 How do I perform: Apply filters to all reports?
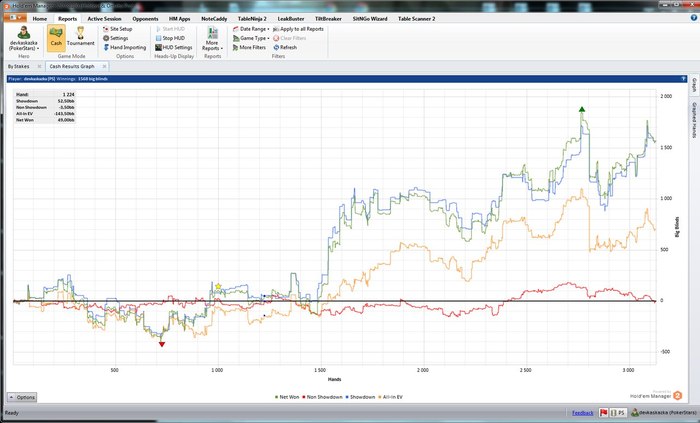coord(298,29)
